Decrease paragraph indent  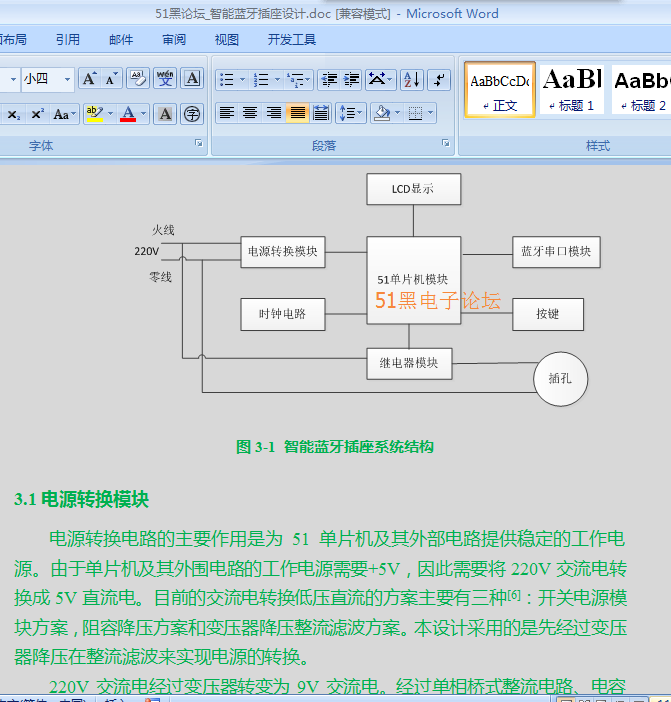(x=329, y=80)
